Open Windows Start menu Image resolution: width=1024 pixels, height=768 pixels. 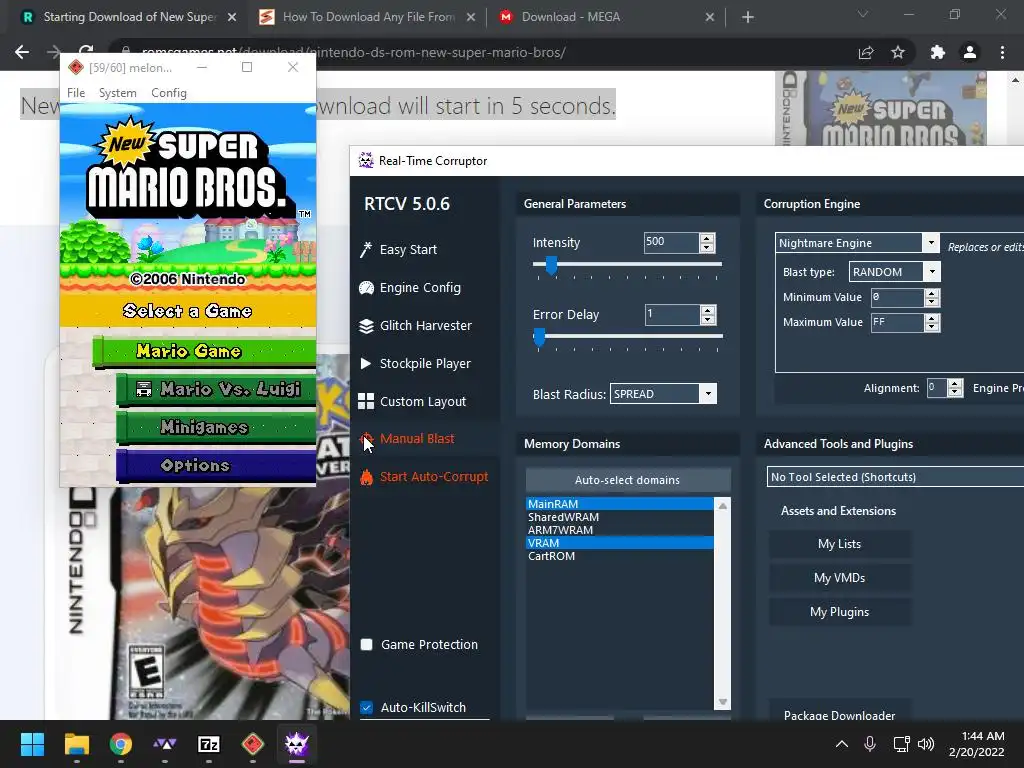point(32,744)
